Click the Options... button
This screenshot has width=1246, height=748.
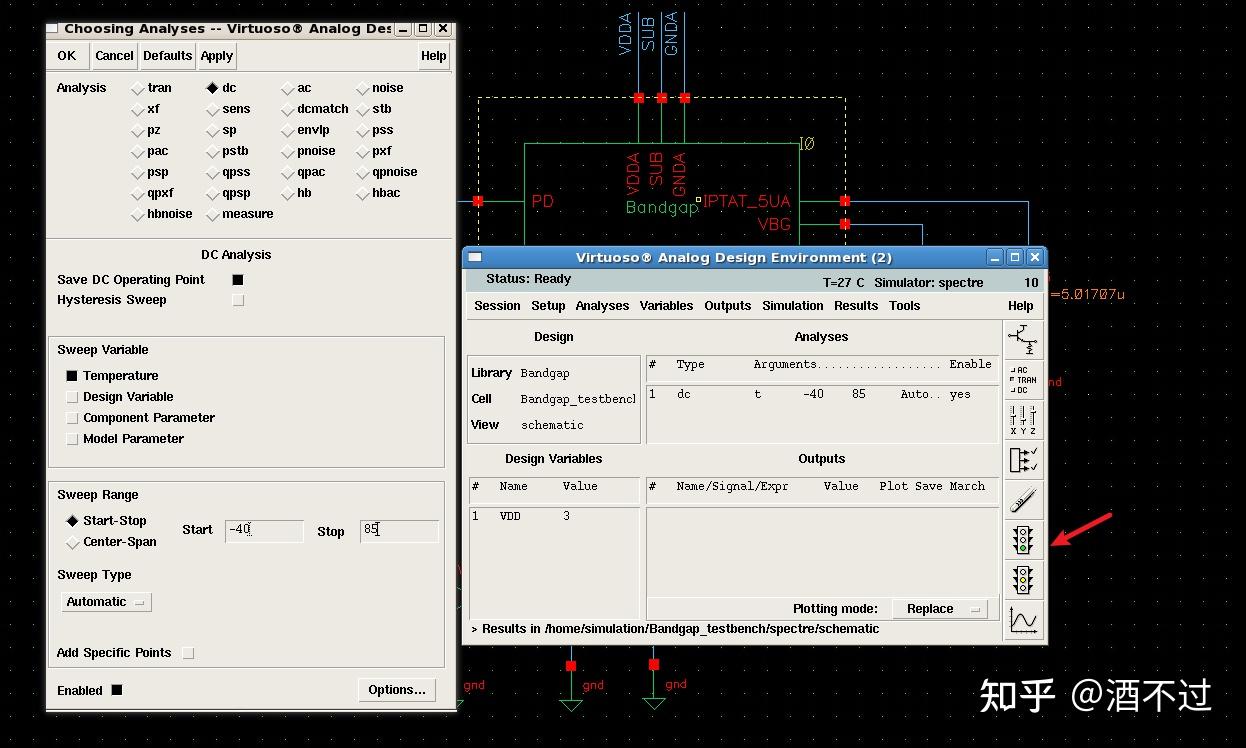396,690
